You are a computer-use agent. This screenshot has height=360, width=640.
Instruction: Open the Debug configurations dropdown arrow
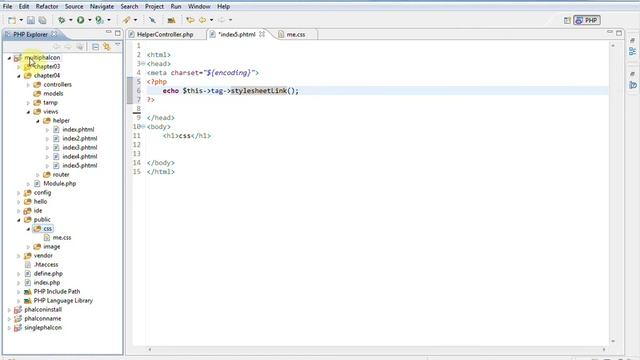[70, 20]
